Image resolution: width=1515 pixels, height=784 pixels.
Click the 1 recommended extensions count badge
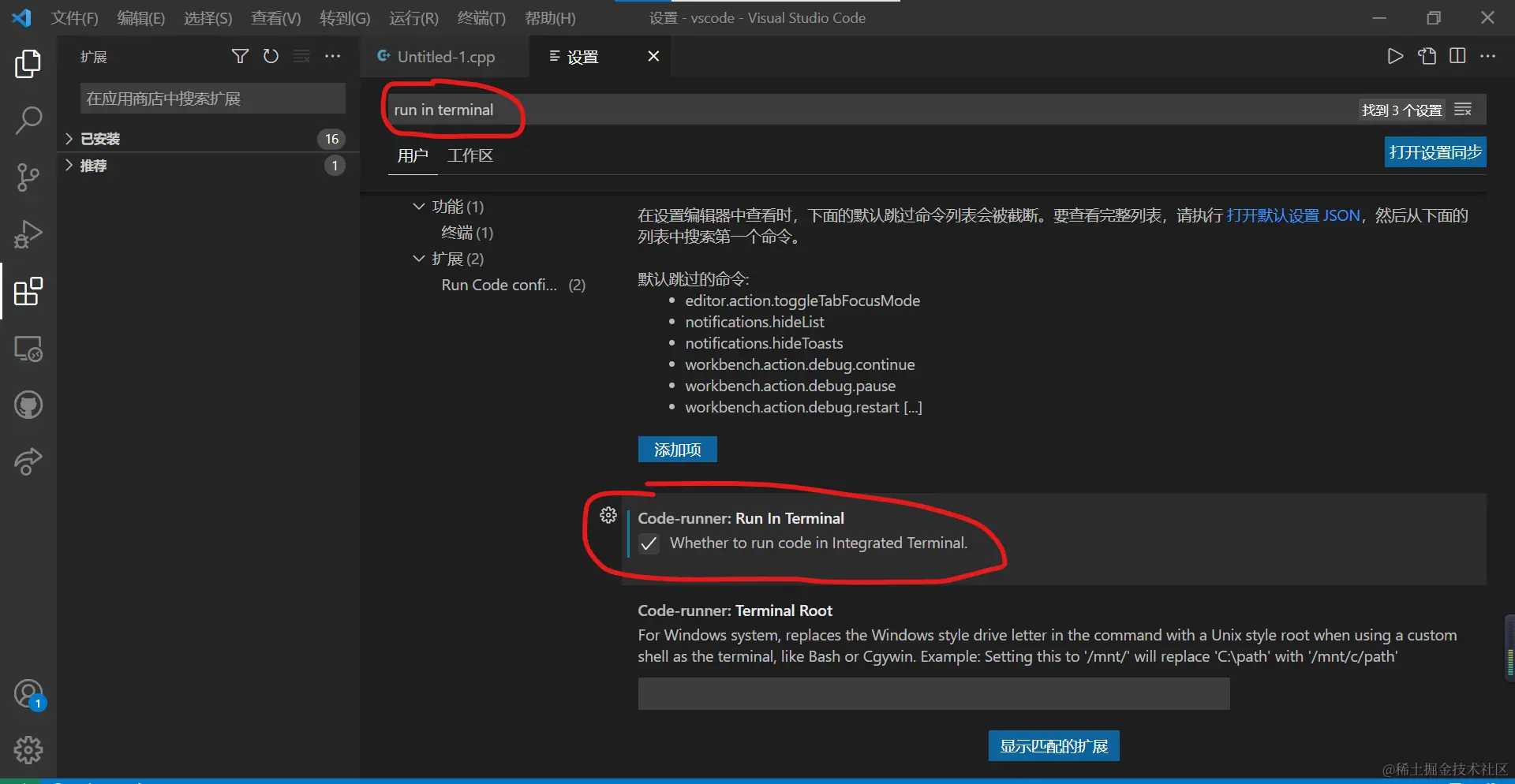pyautogui.click(x=335, y=166)
